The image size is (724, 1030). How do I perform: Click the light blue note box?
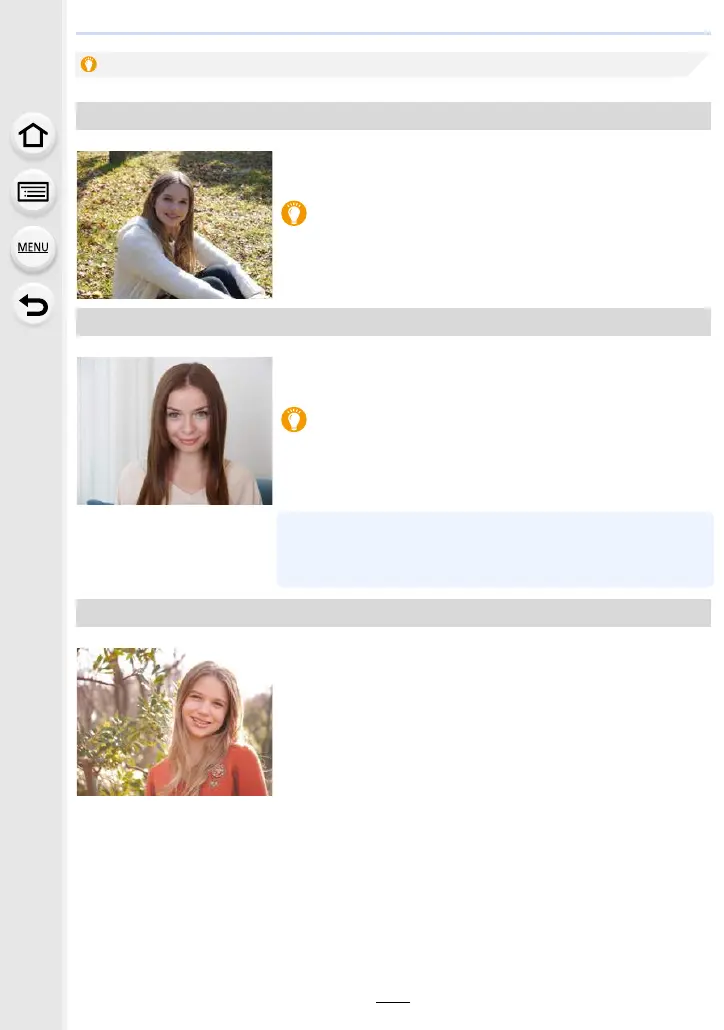click(495, 549)
